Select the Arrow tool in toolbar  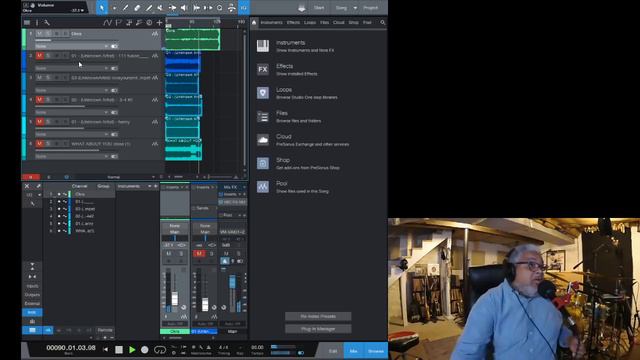[102, 7]
